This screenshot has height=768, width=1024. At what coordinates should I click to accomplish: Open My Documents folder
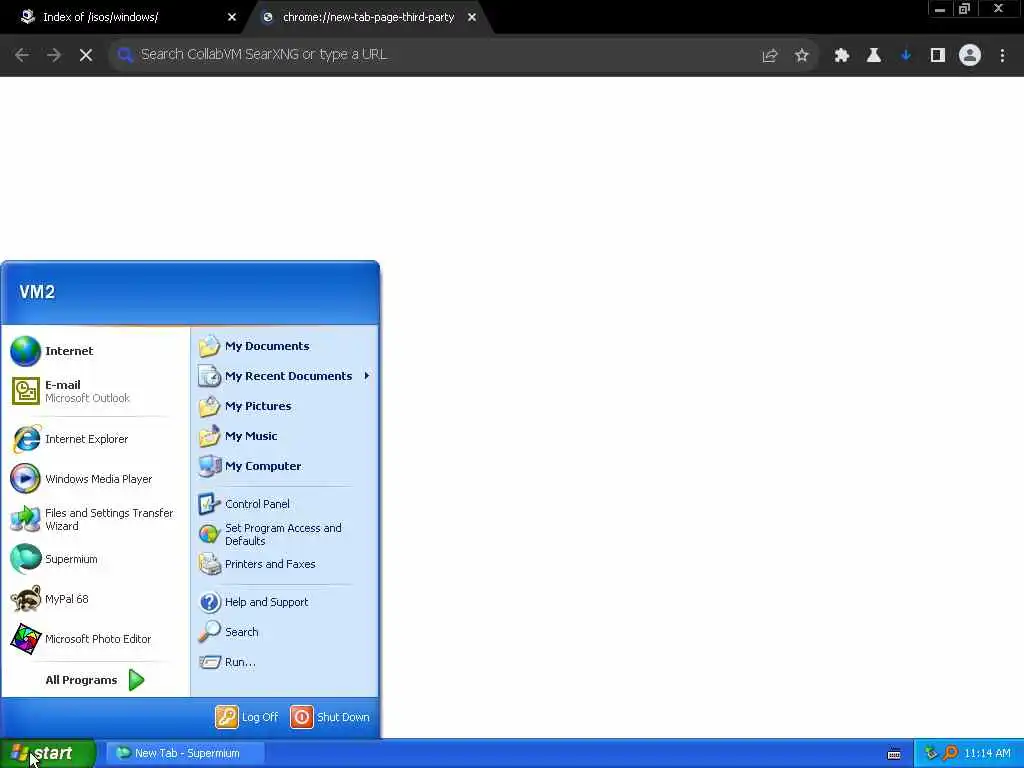pyautogui.click(x=285, y=346)
